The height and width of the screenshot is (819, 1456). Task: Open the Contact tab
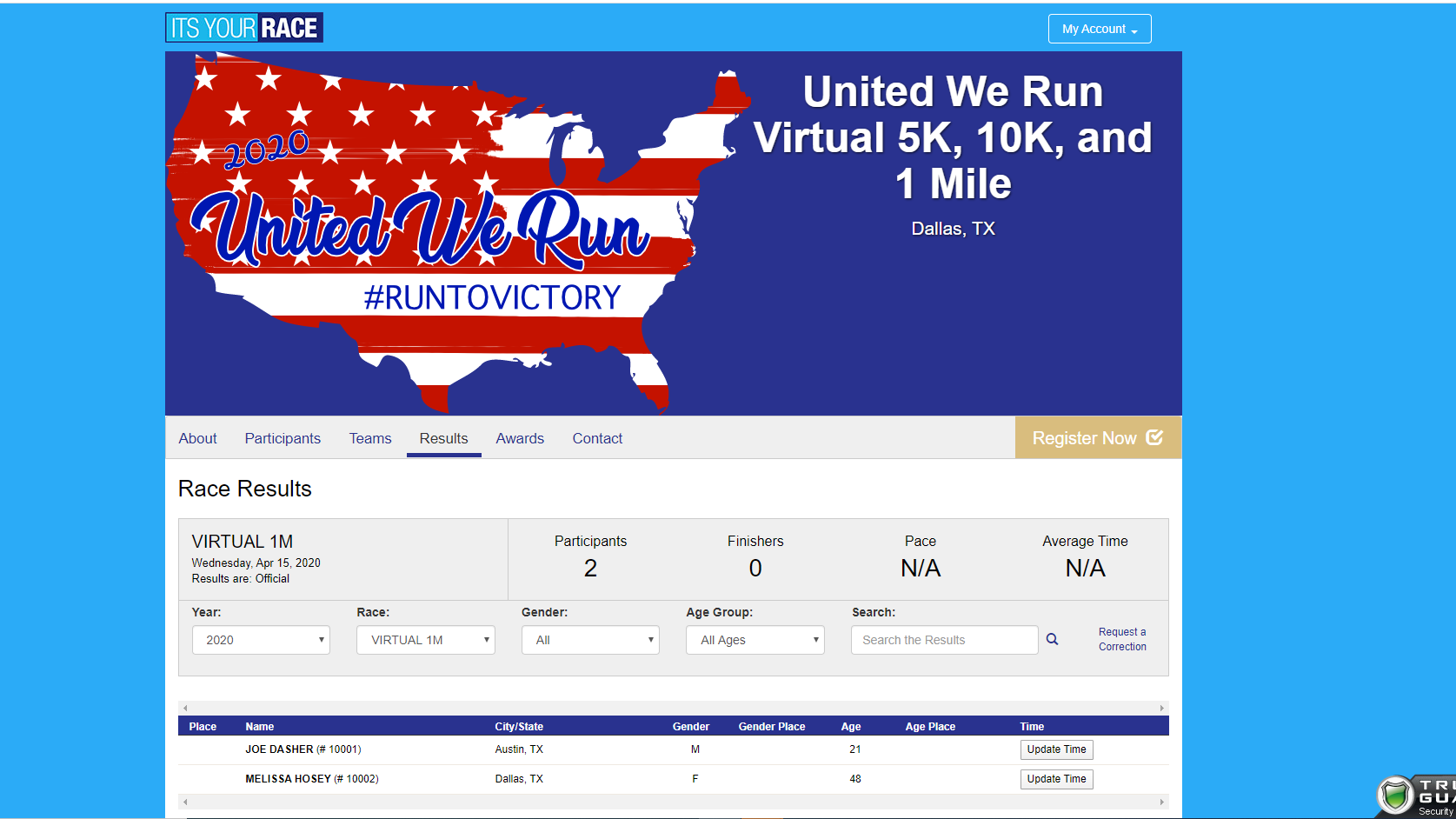(597, 438)
